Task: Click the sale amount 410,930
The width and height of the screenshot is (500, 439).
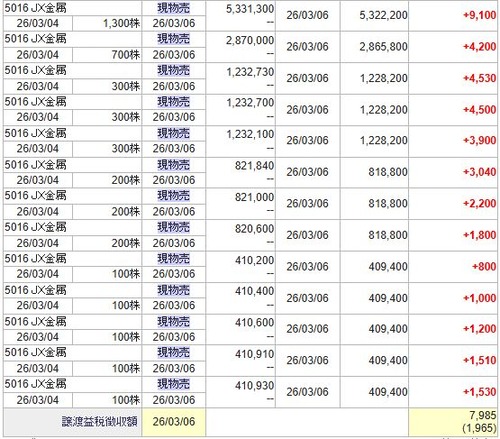Action: coord(255,386)
